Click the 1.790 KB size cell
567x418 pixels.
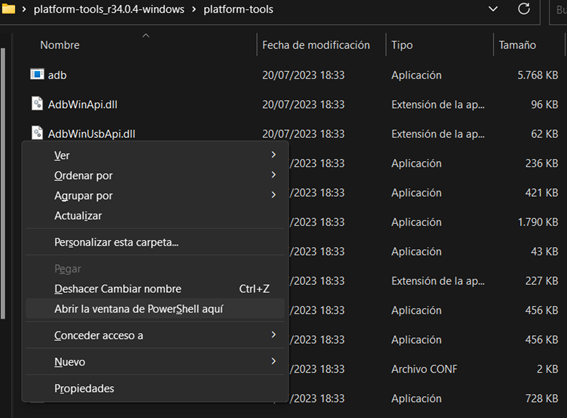point(538,222)
